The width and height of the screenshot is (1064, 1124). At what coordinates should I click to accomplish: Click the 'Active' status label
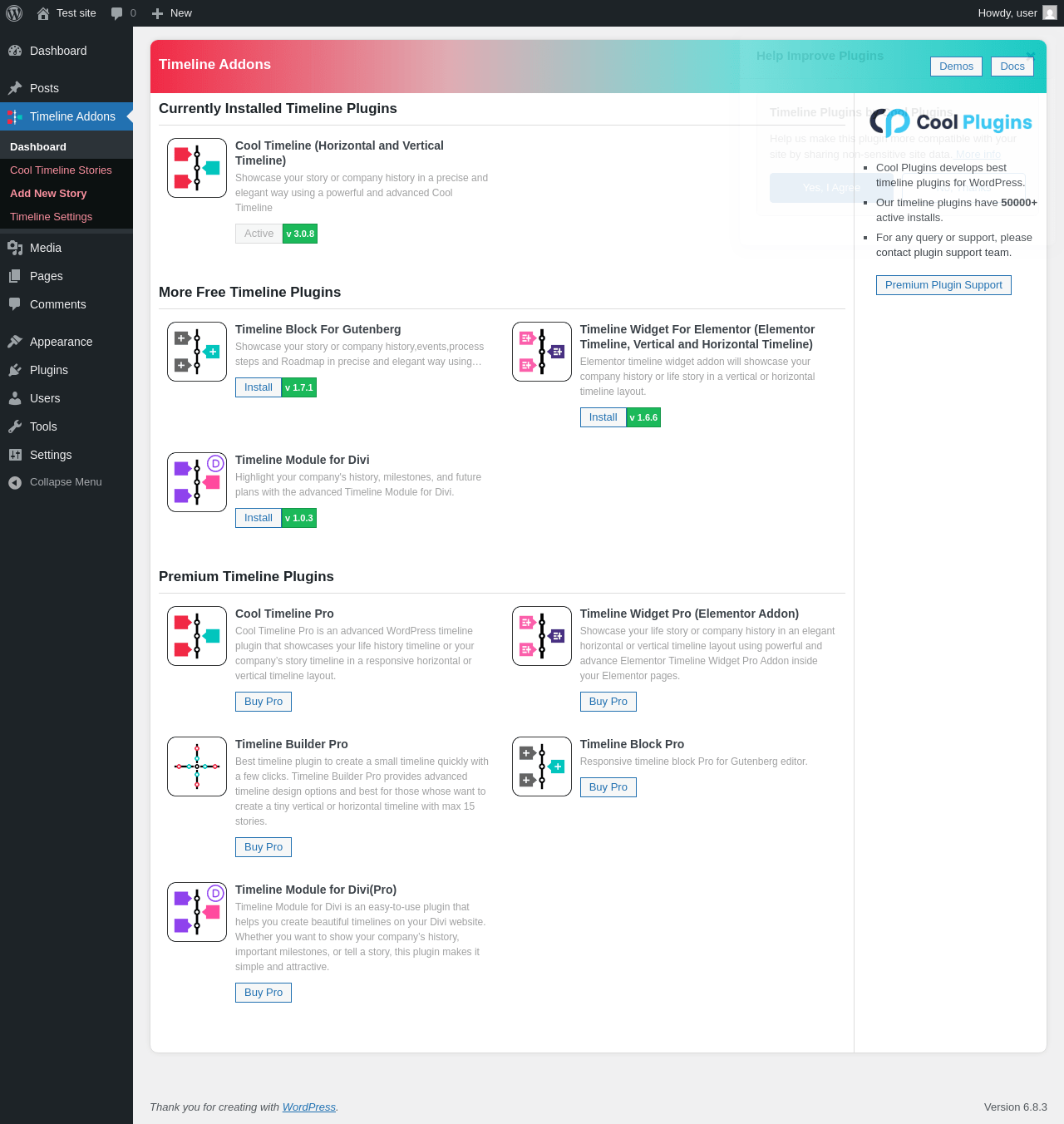pos(259,234)
